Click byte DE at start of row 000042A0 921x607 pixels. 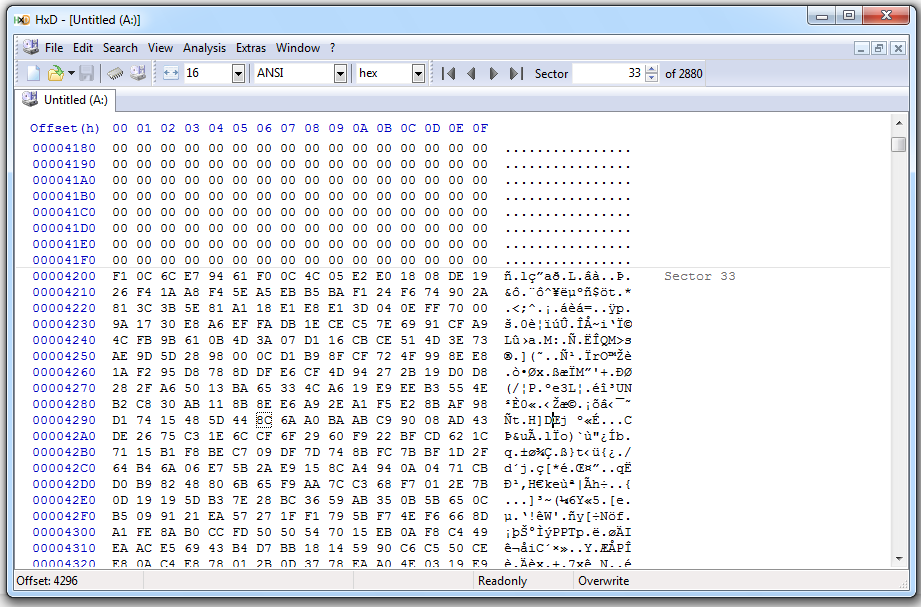pos(120,436)
